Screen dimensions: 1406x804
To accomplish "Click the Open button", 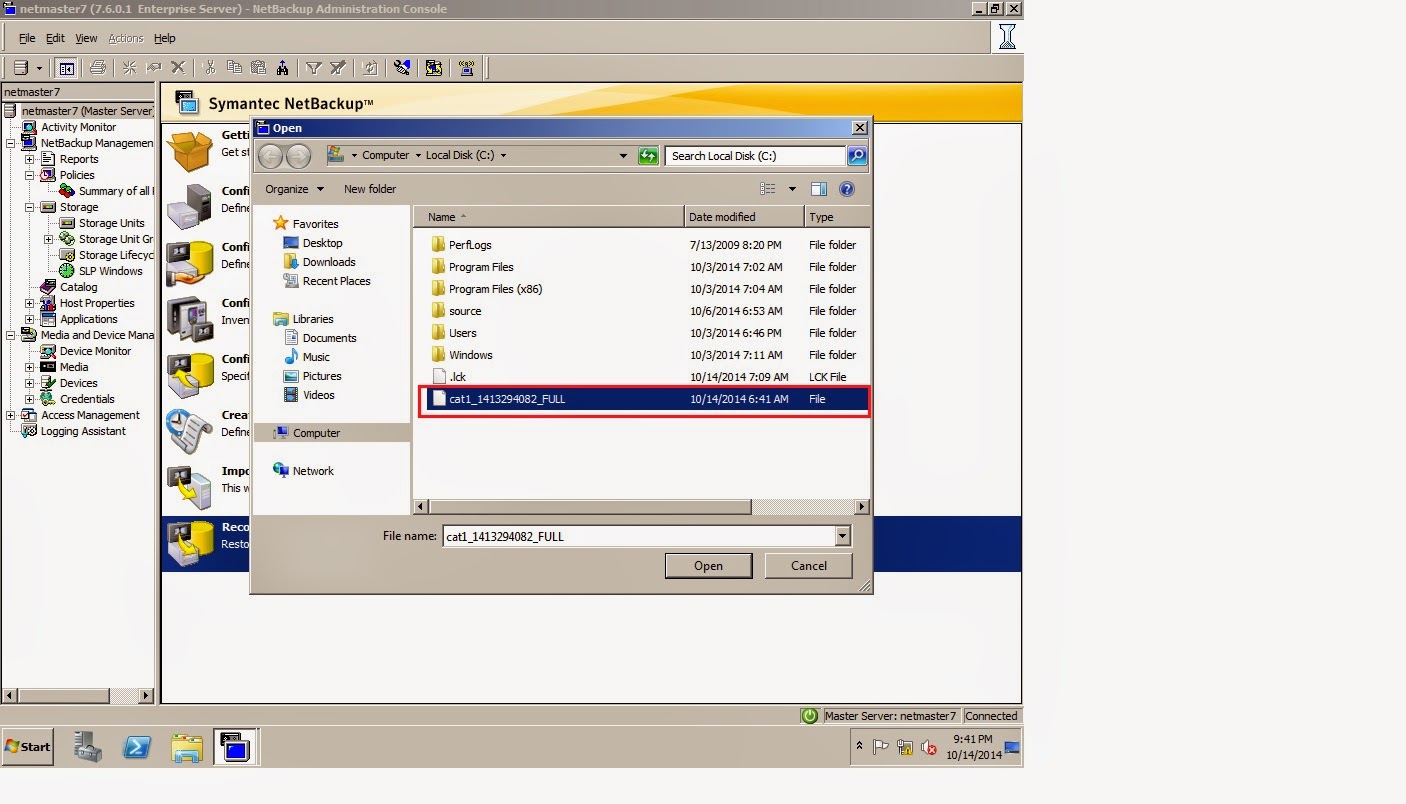I will click(x=708, y=565).
